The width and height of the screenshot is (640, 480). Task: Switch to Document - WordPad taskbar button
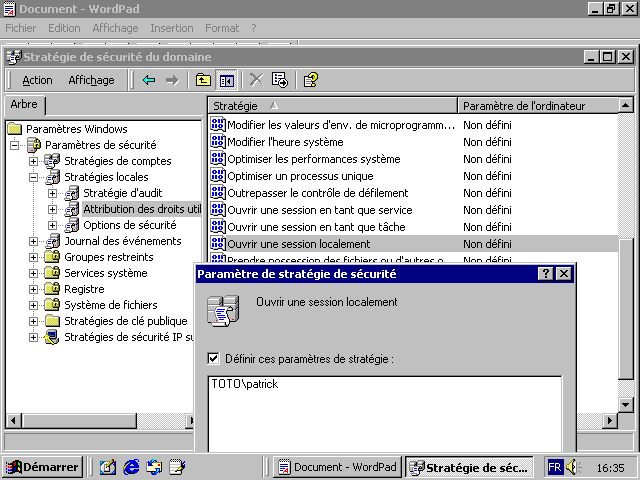click(x=336, y=467)
